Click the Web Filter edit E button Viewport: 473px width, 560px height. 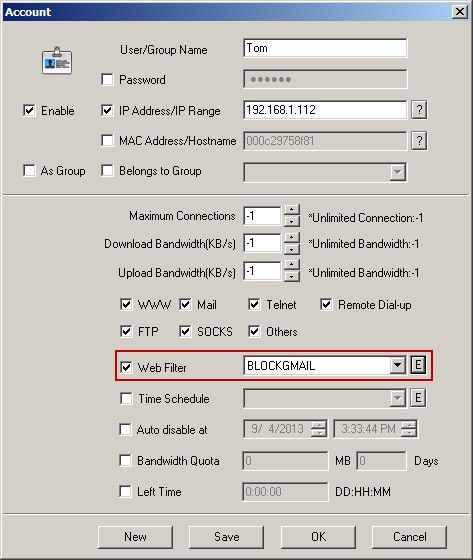point(418,365)
